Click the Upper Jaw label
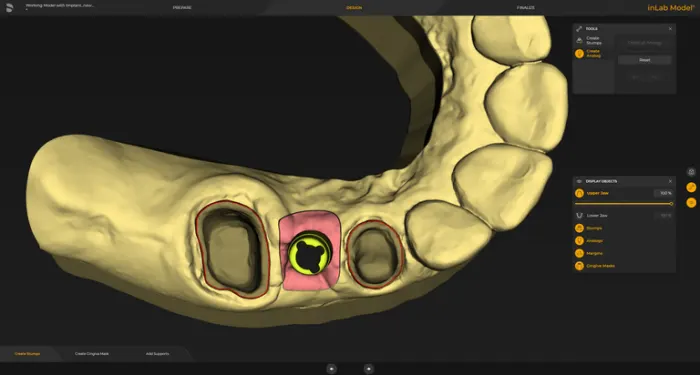 597,193
